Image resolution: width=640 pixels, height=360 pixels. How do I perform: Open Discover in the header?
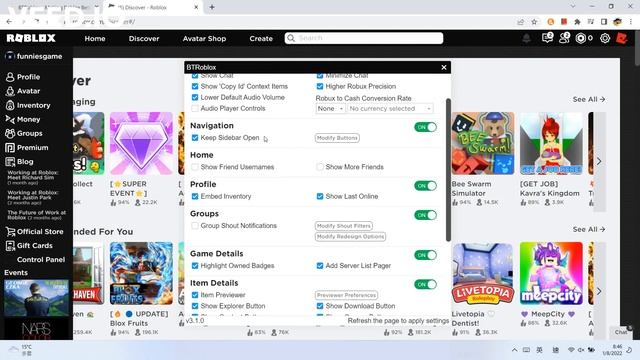144,38
